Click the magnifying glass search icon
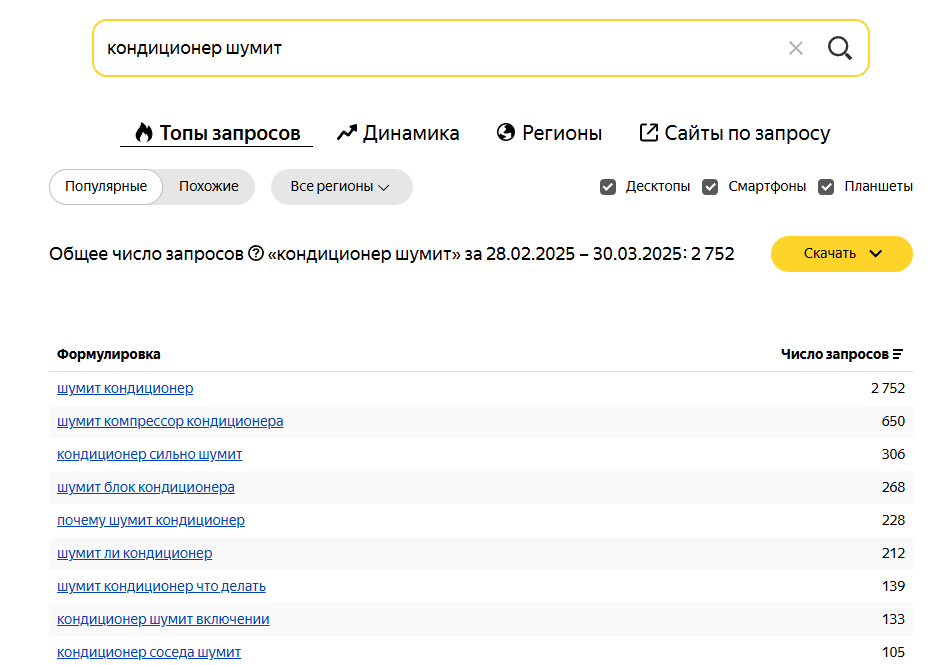938x665 pixels. [840, 48]
